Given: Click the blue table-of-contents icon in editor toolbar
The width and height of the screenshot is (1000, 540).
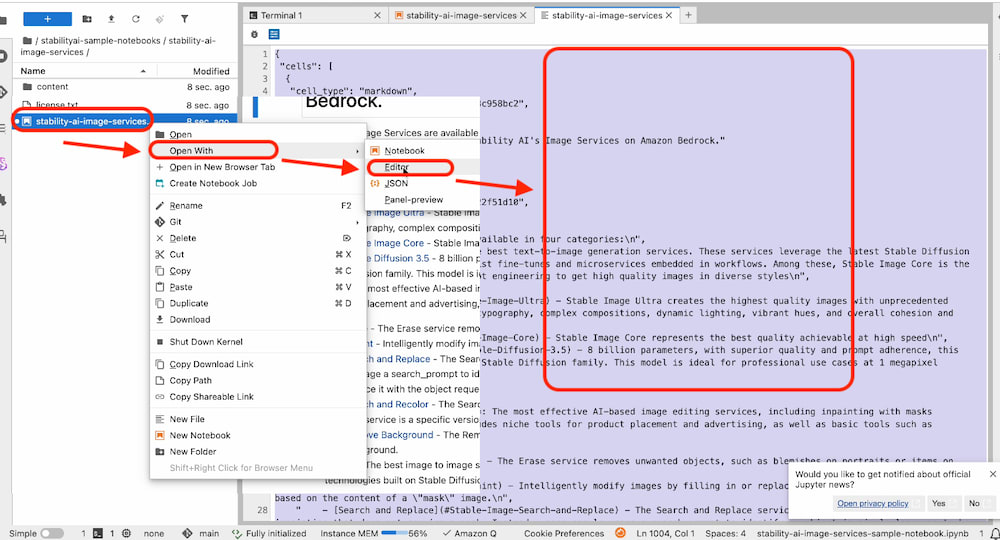Looking at the screenshot, I should [274, 34].
